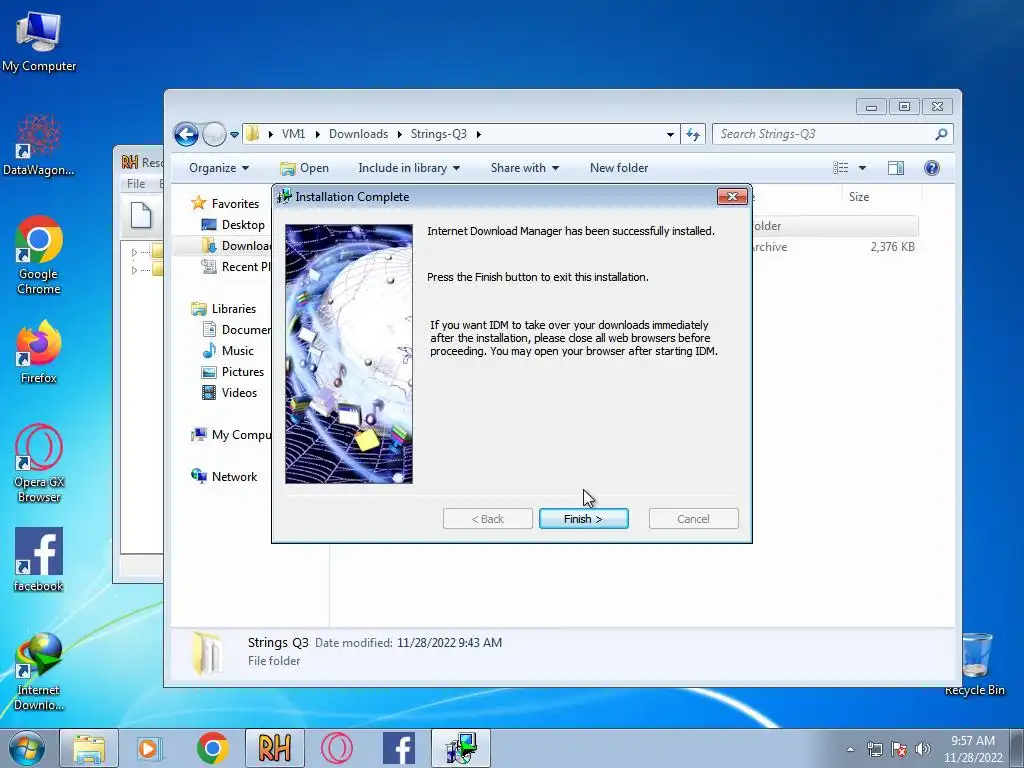Select the file row sized 2,376 KB
1024x768 pixels.
835,247
